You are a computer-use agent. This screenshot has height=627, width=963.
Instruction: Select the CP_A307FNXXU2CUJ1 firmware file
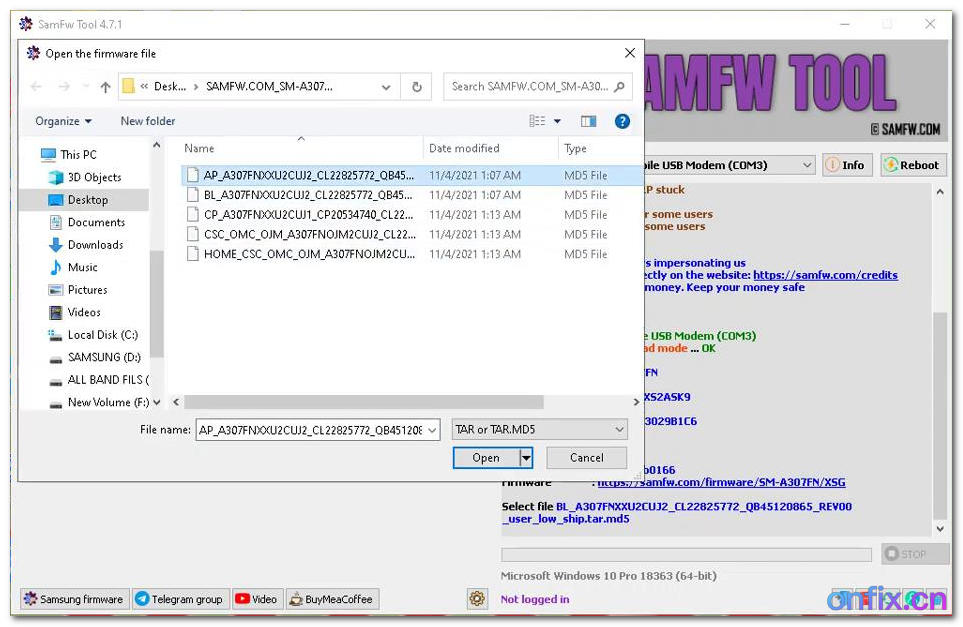coord(307,215)
